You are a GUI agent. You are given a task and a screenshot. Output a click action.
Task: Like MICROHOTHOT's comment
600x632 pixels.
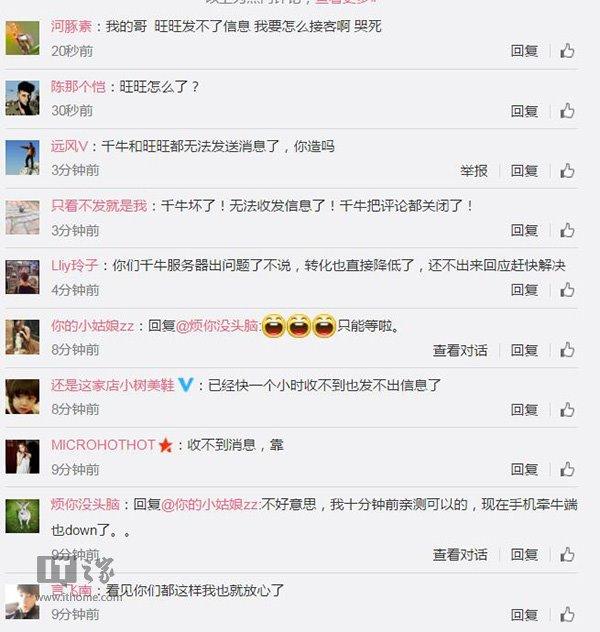click(567, 470)
